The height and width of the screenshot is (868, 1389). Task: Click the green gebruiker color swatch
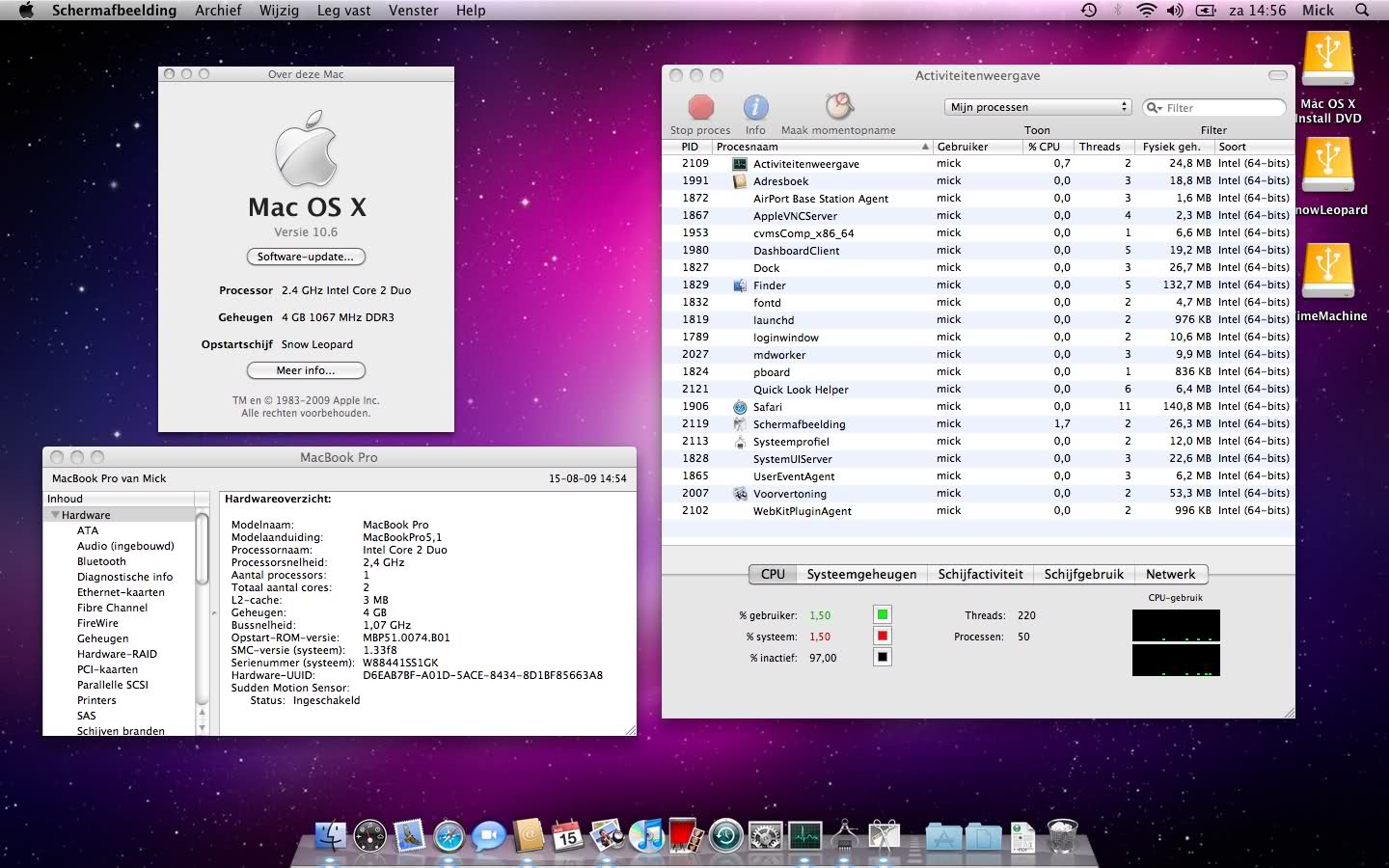[882, 614]
